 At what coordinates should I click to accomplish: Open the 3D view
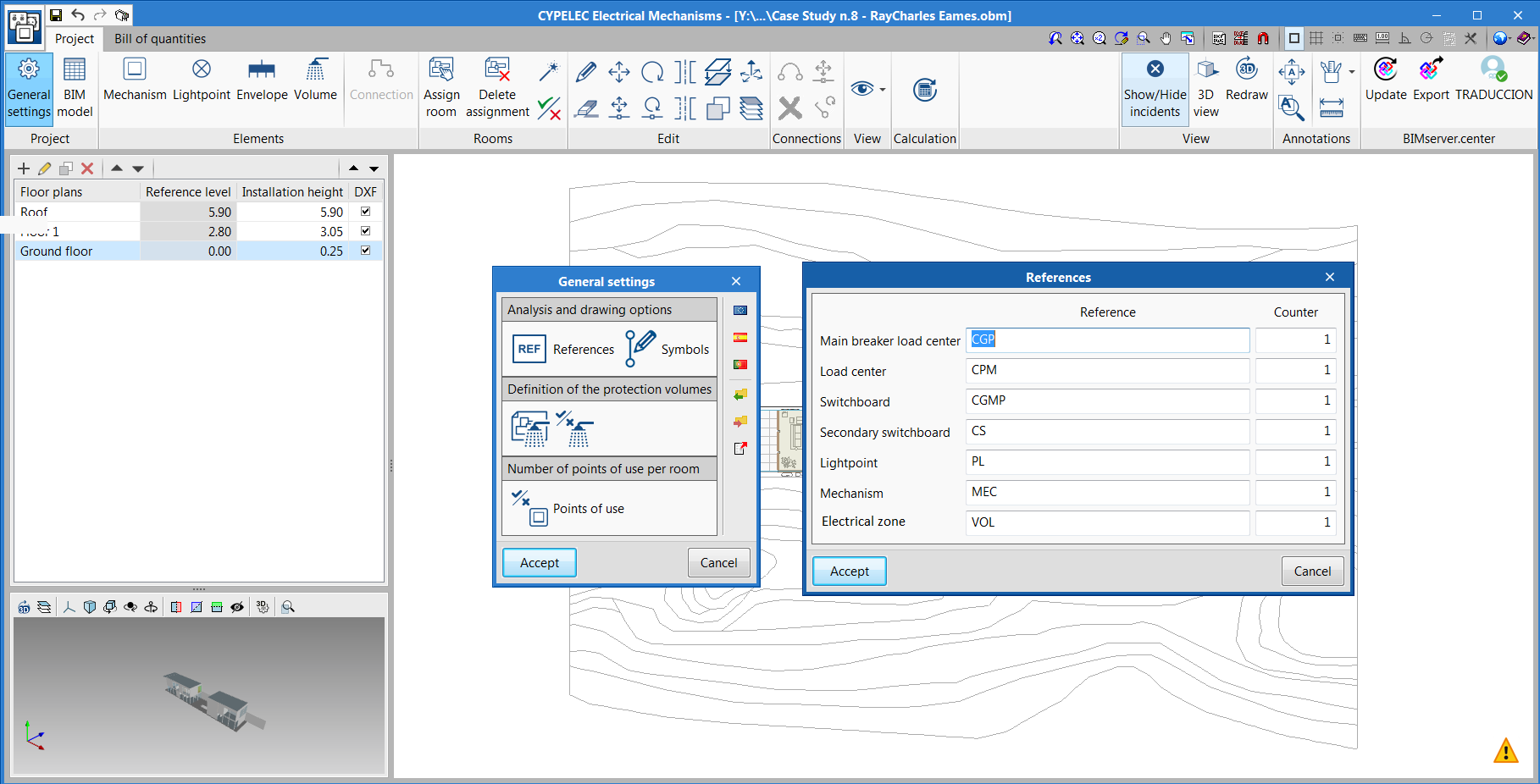pos(1205,86)
